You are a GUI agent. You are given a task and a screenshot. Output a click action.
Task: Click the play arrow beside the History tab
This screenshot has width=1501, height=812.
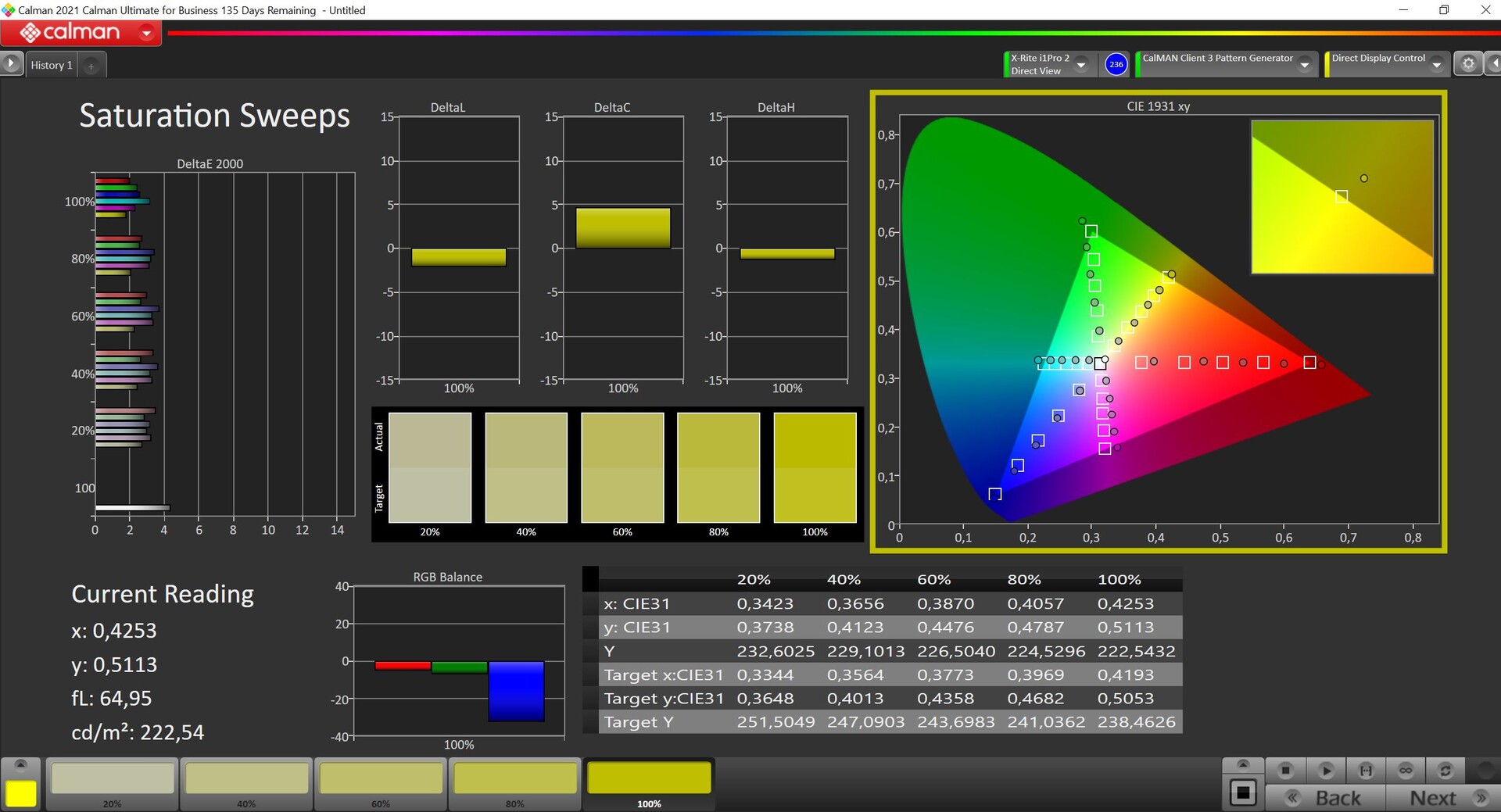12,64
